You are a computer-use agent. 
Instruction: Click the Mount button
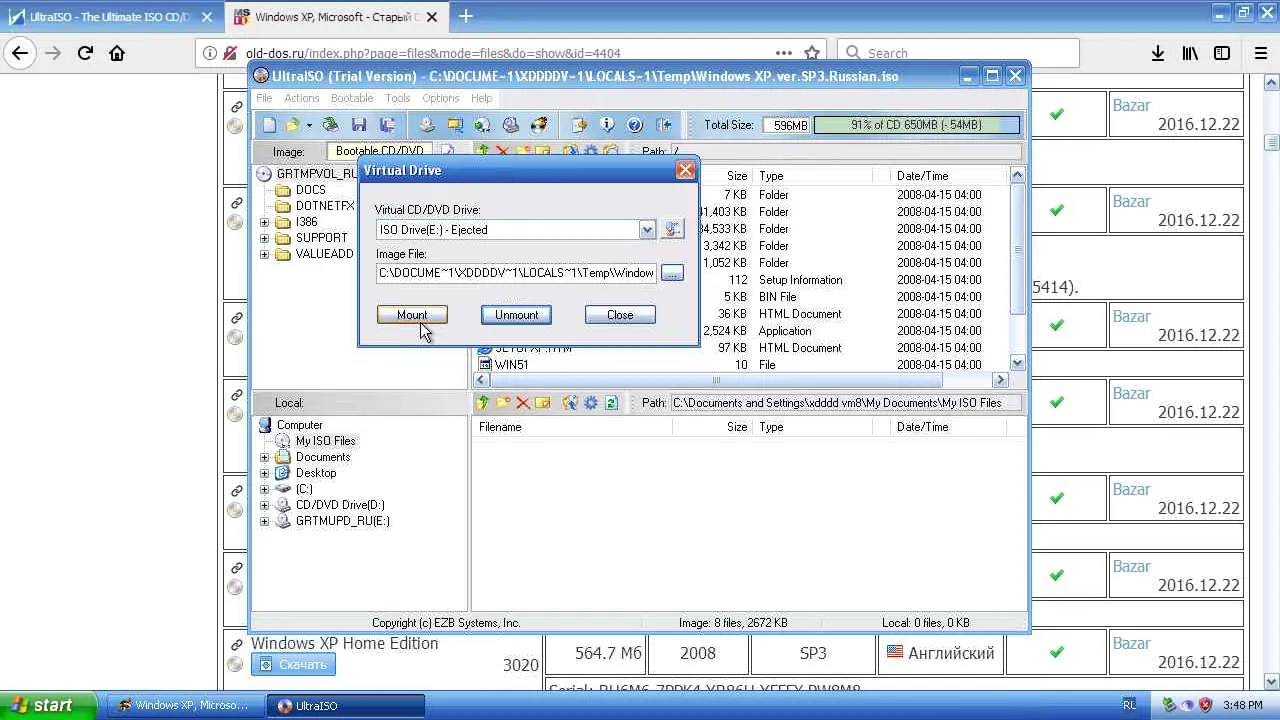[412, 315]
